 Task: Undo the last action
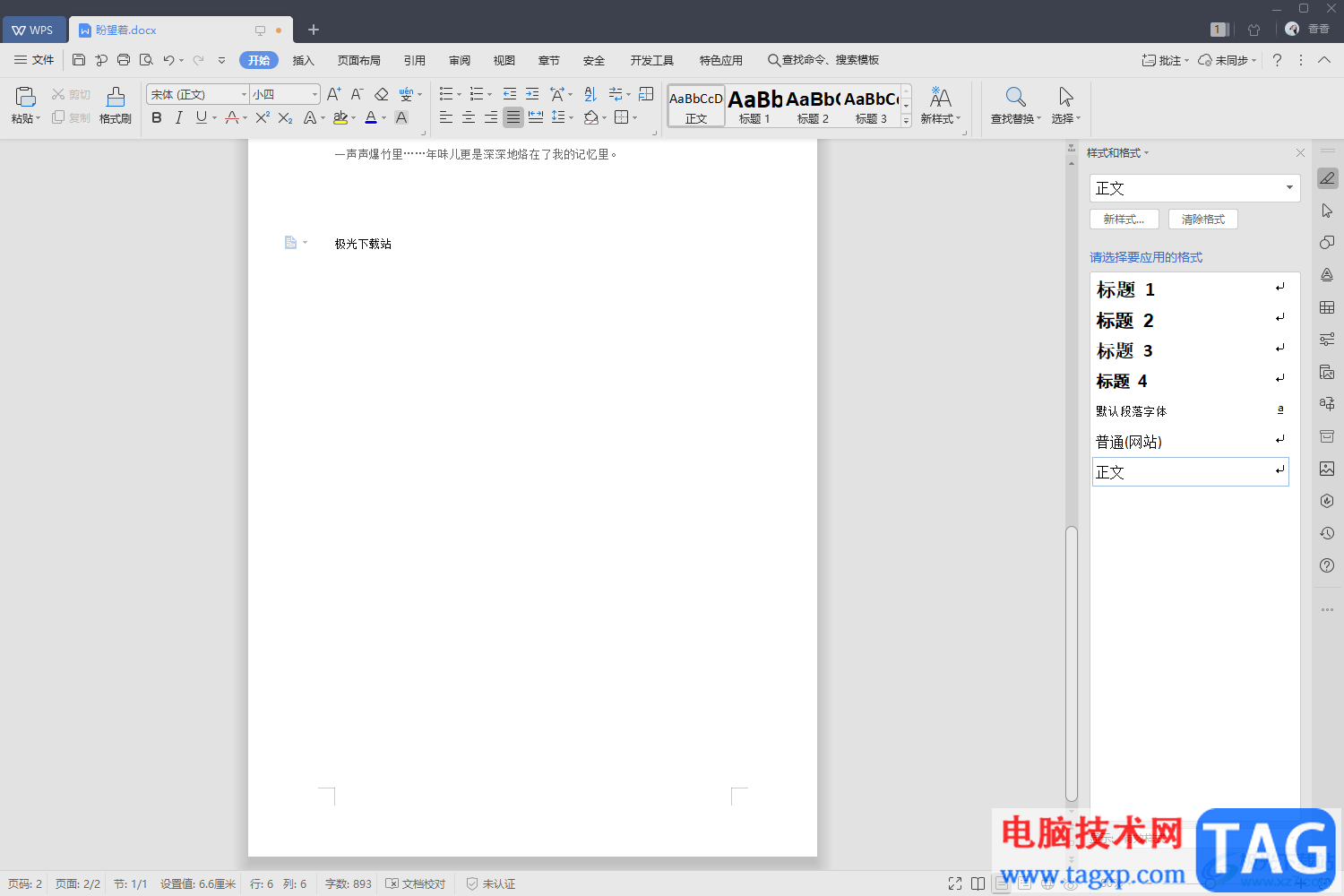(x=168, y=60)
